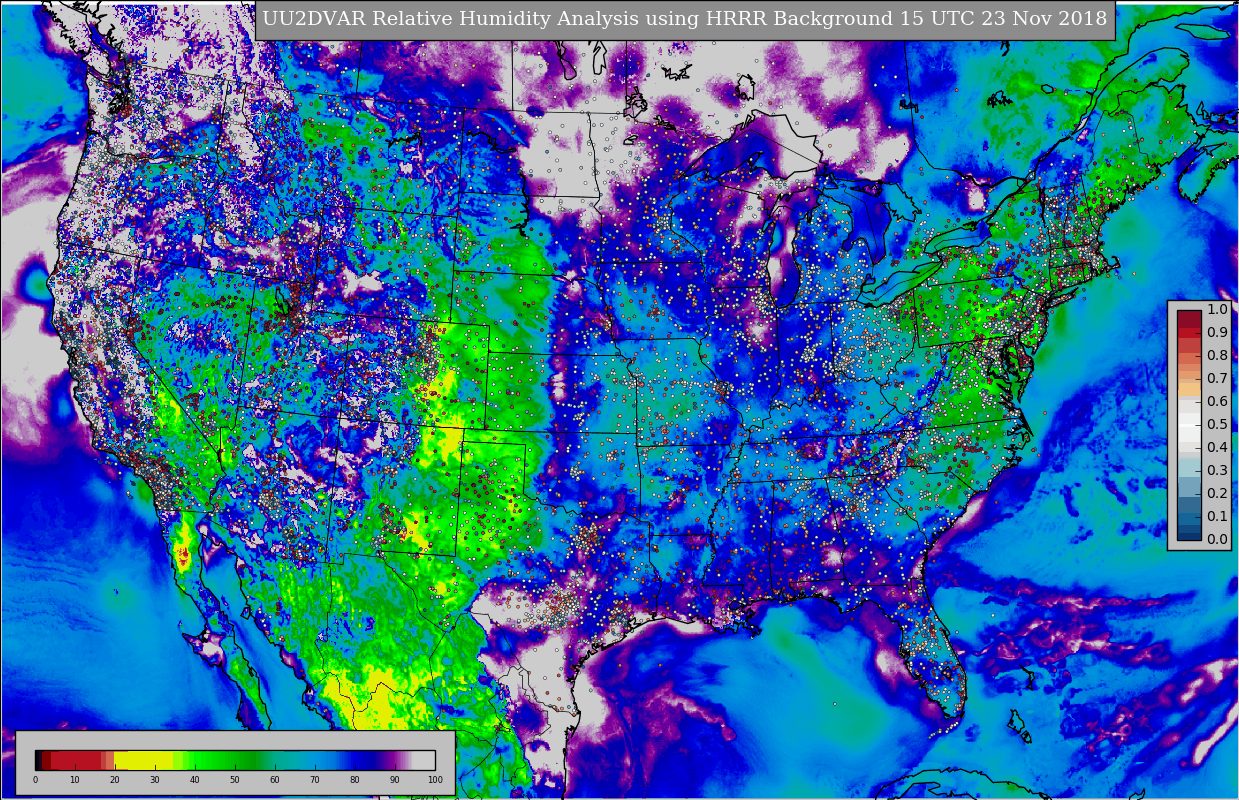Click the '0.9' label on vertical colorbar
Image resolution: width=1239 pixels, height=800 pixels.
click(x=1217, y=333)
